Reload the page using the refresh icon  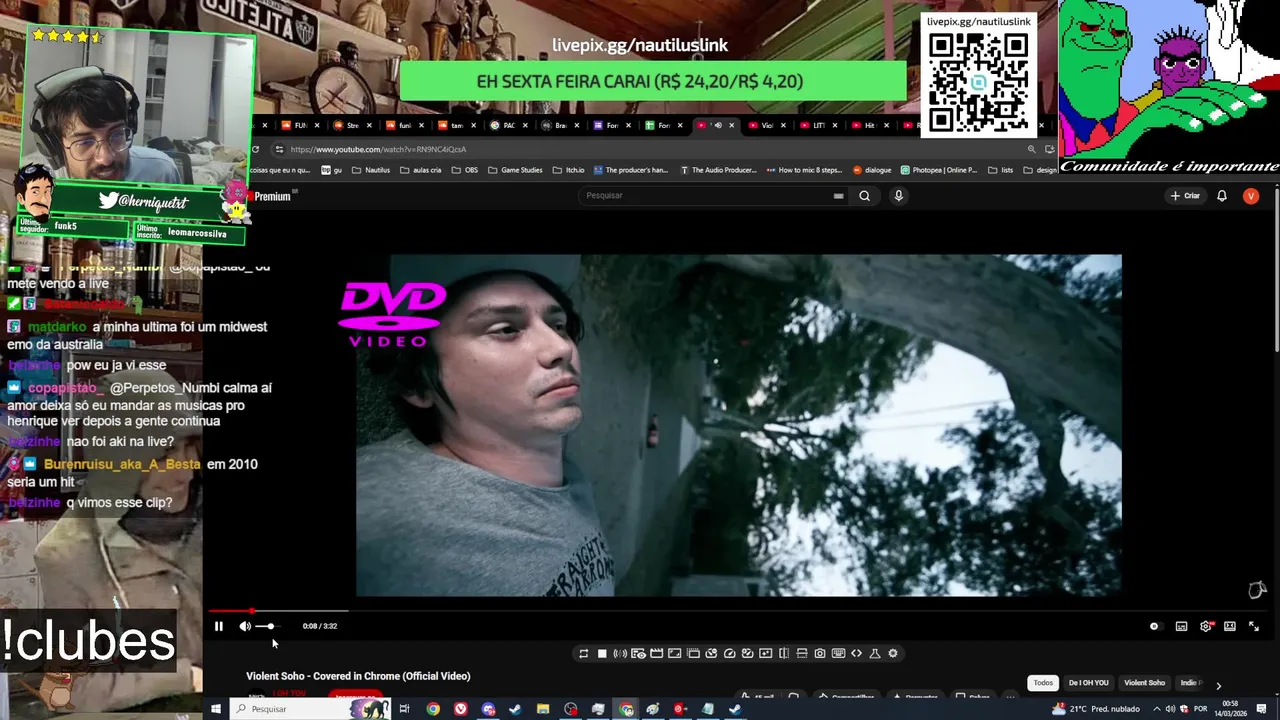point(256,150)
